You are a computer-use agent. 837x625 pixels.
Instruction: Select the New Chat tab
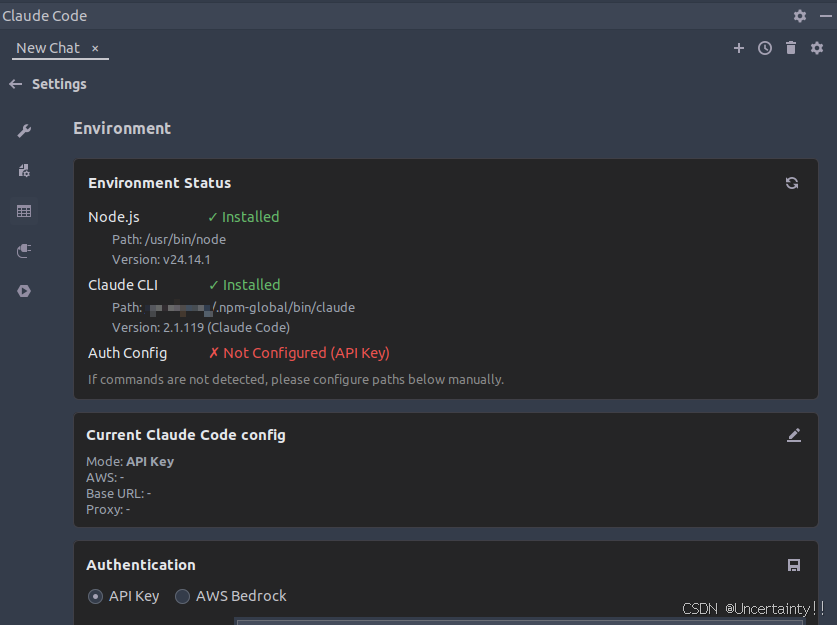[x=48, y=48]
